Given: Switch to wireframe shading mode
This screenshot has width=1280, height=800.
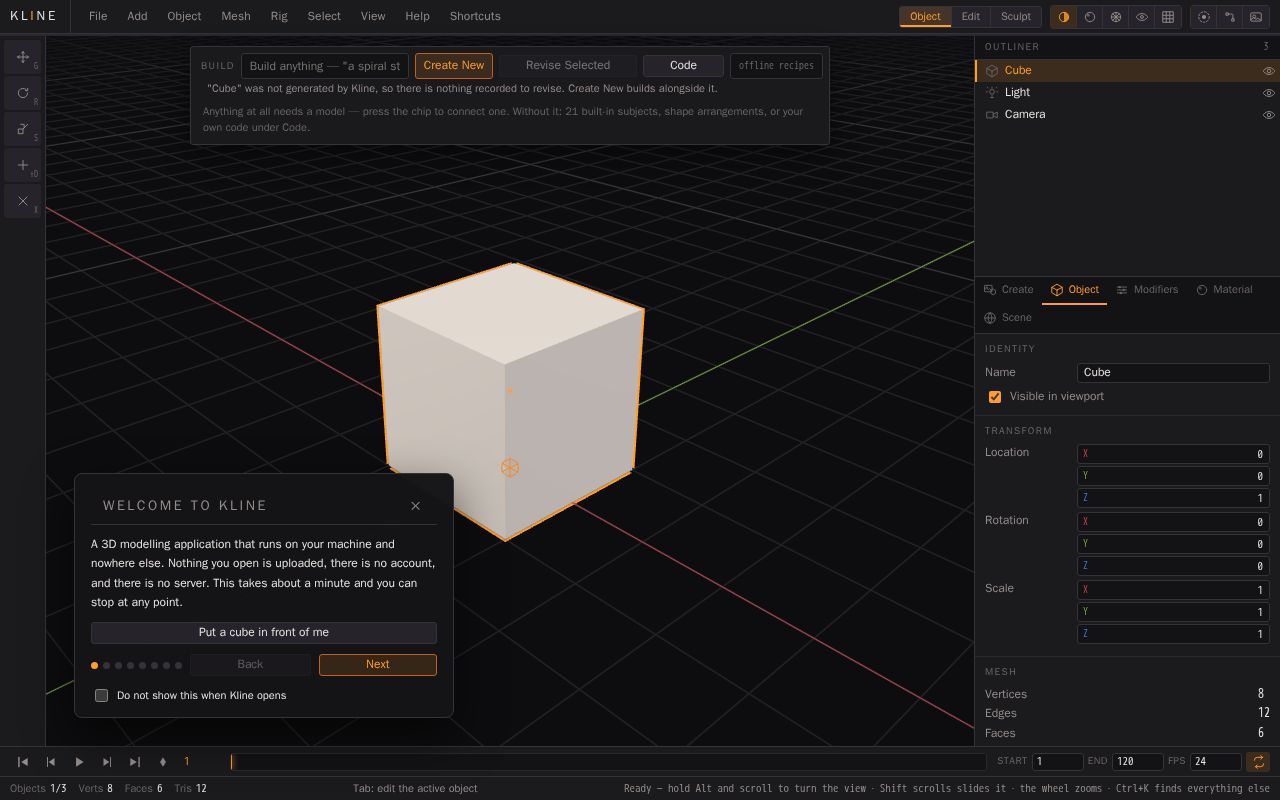Looking at the screenshot, I should (1116, 17).
